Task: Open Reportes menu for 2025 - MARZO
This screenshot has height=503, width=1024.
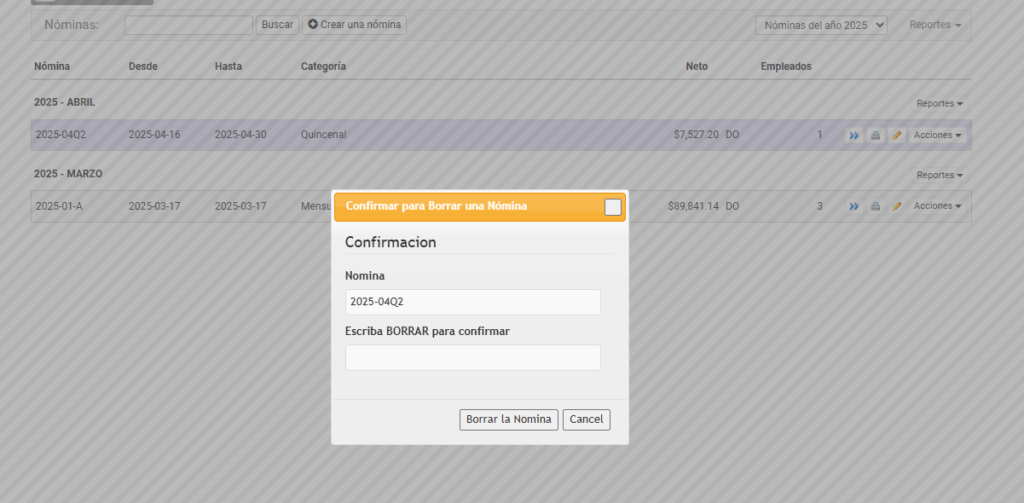Action: point(940,175)
